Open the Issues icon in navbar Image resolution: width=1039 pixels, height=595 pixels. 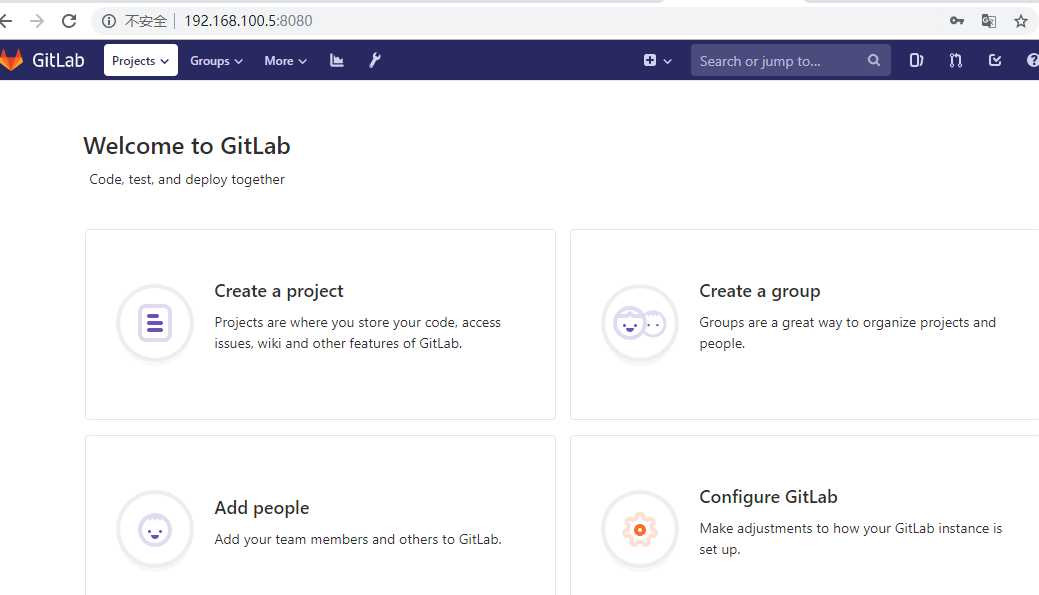(916, 61)
